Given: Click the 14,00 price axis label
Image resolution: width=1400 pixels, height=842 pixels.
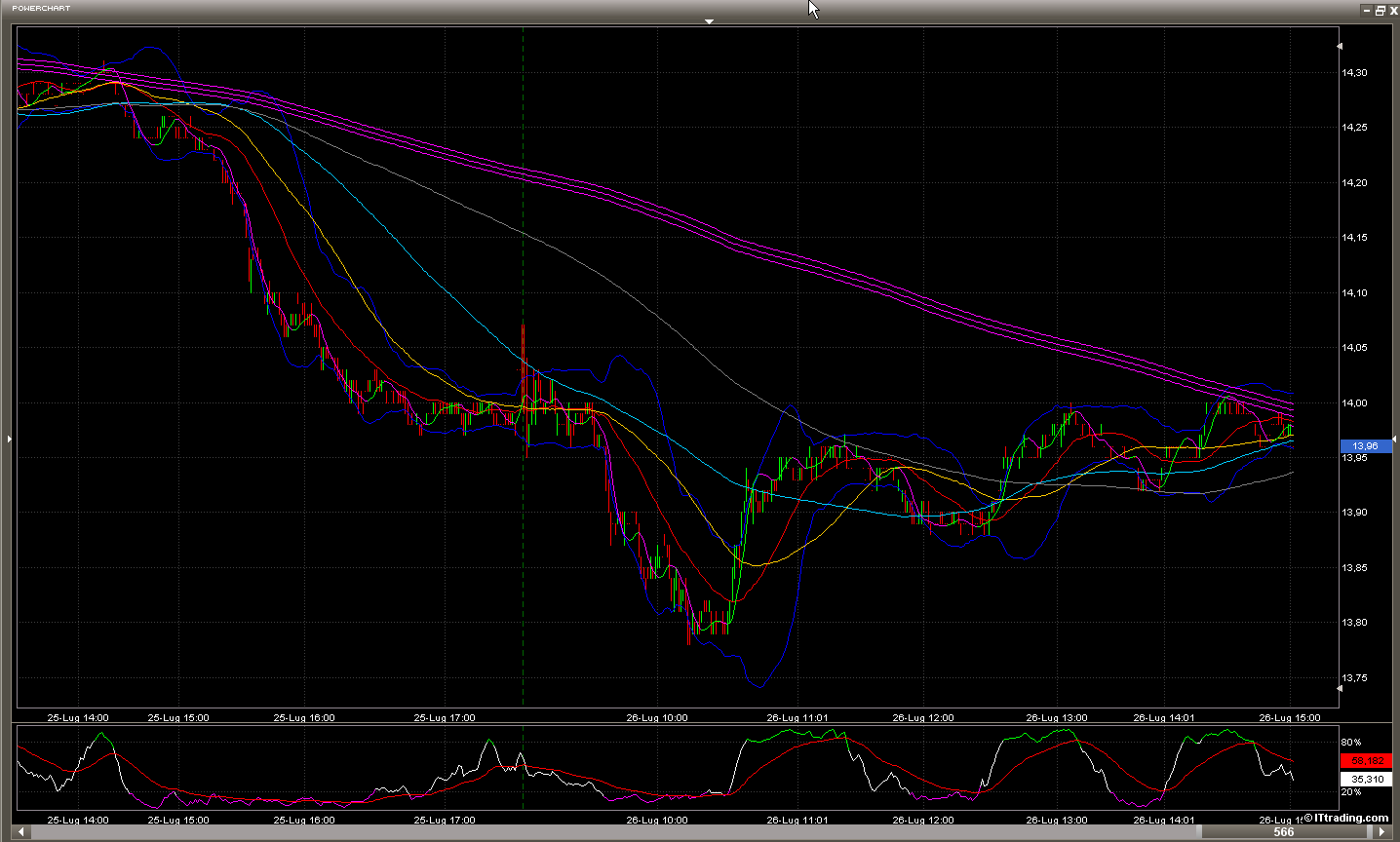Looking at the screenshot, I should pyautogui.click(x=1353, y=403).
